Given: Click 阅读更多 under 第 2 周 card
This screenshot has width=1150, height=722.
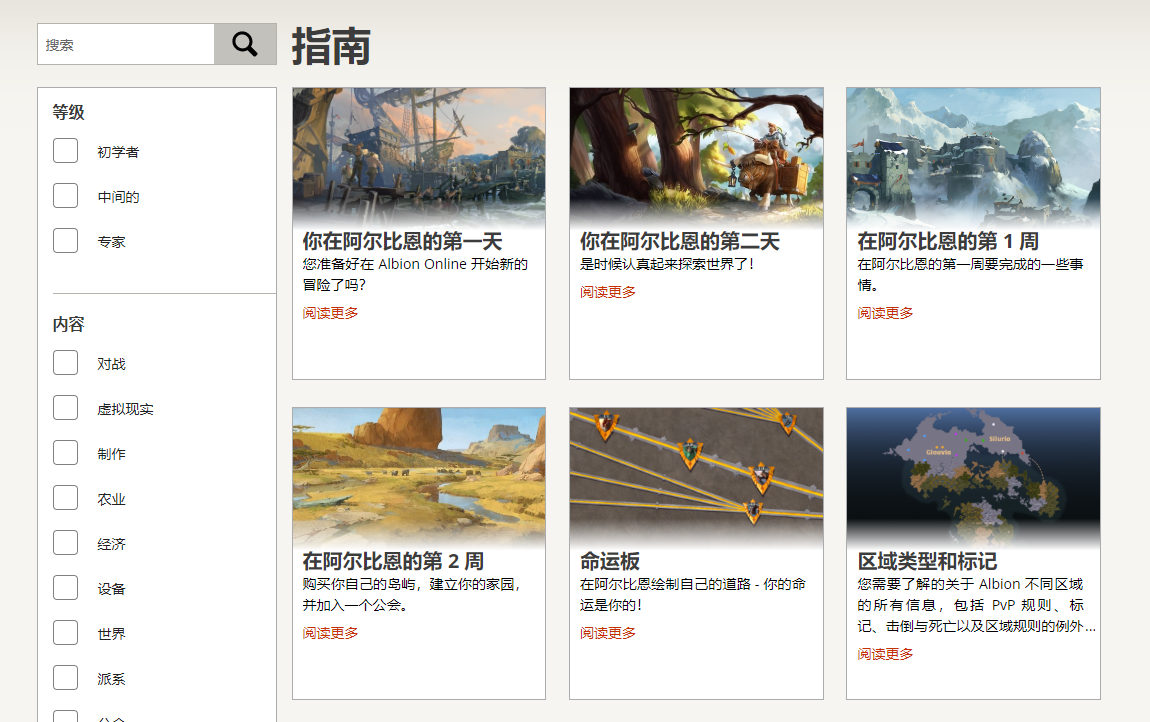Looking at the screenshot, I should tap(330, 633).
